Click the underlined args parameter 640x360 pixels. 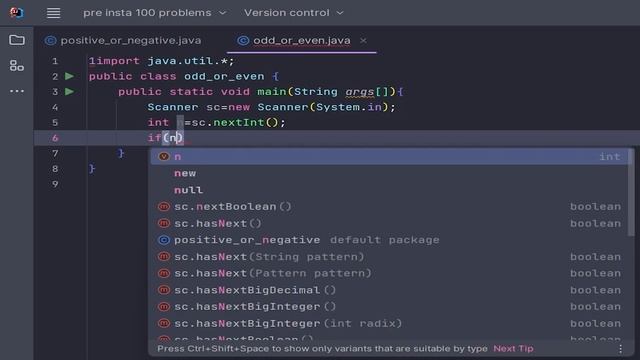click(x=360, y=92)
